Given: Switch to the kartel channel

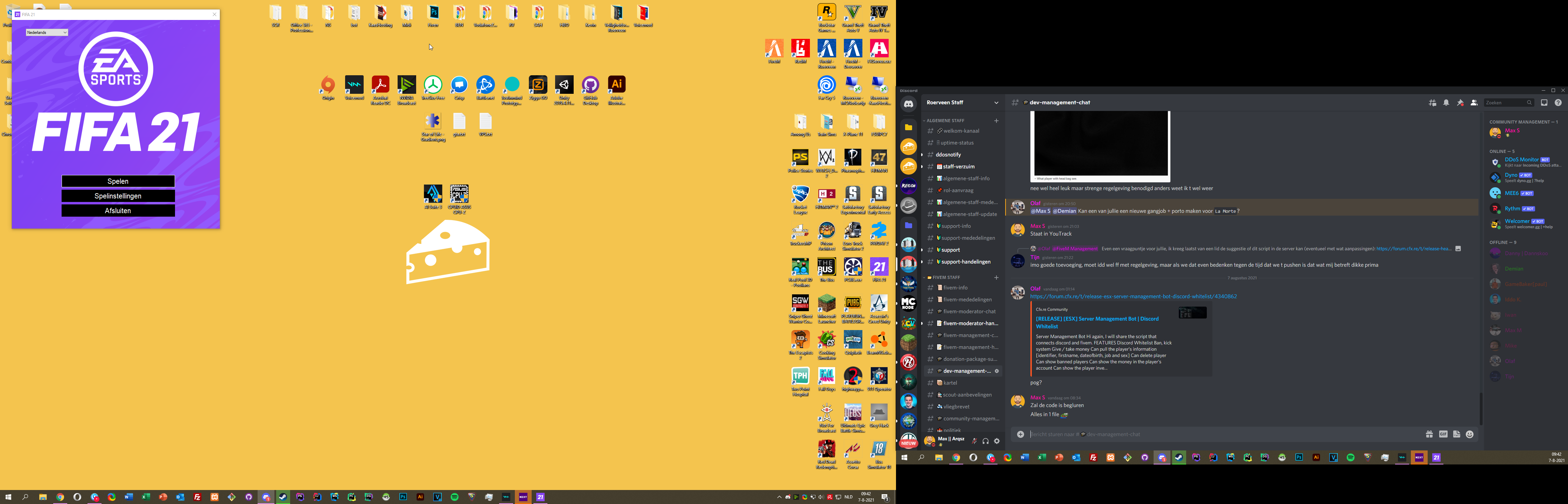Looking at the screenshot, I should (950, 383).
